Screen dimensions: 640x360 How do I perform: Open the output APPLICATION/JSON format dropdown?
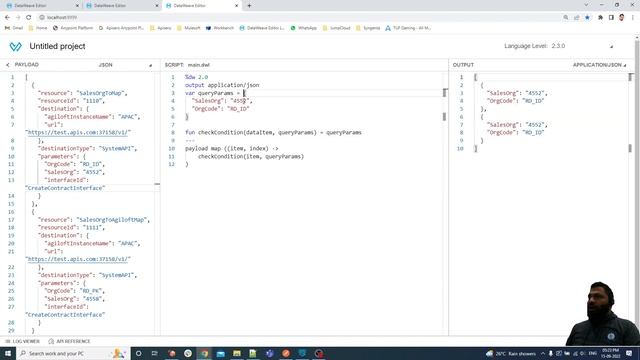[x=599, y=65]
